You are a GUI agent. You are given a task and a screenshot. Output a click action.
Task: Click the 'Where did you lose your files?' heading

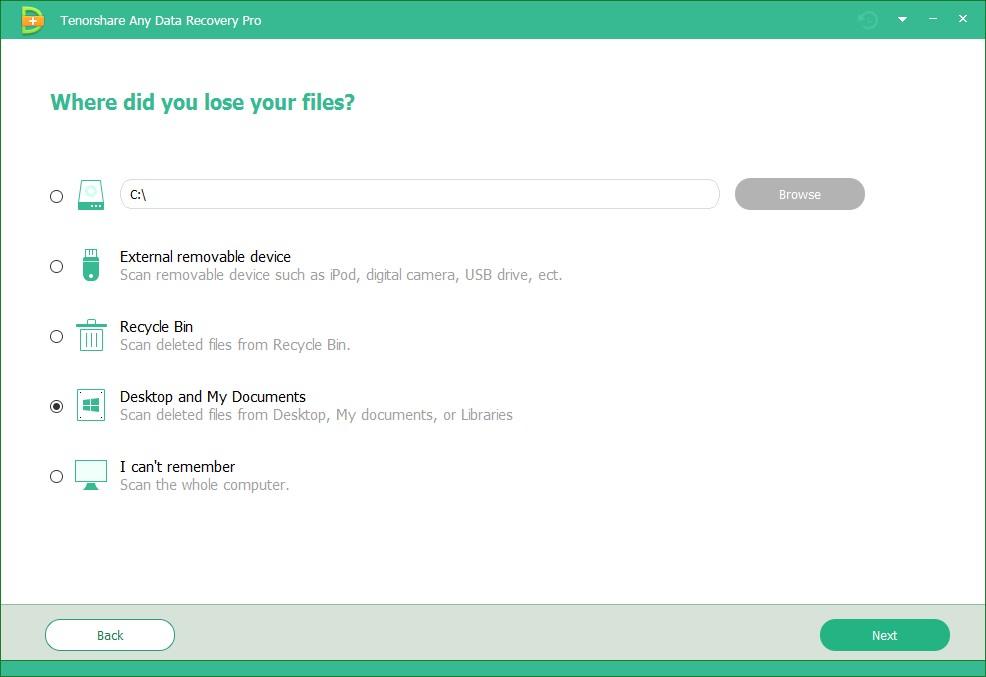(202, 102)
